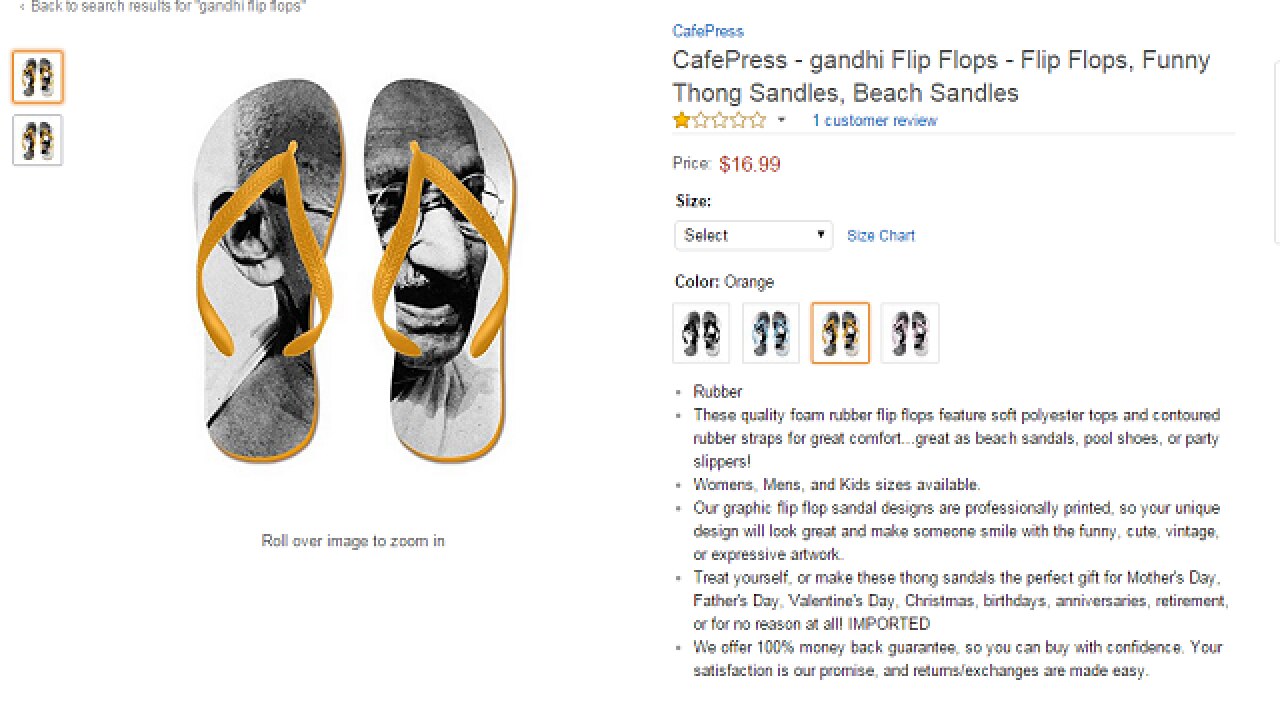Click the Color: Orange label
Screen dimensions: 1280x720
725,282
